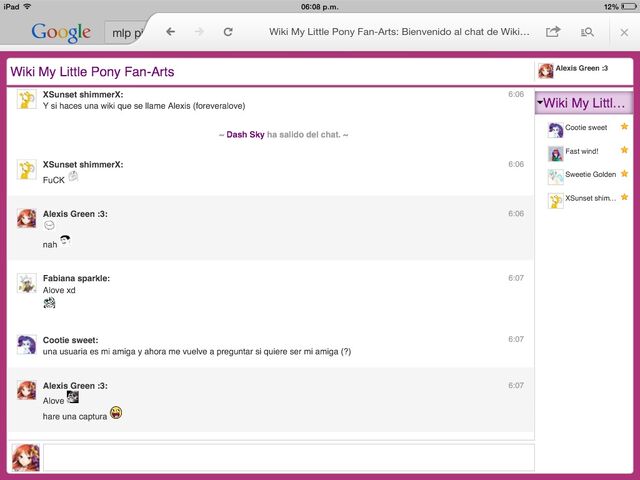The image size is (640, 480).
Task: Click Alexis Green avatar beside 'hare una captura'
Action: [x=27, y=390]
